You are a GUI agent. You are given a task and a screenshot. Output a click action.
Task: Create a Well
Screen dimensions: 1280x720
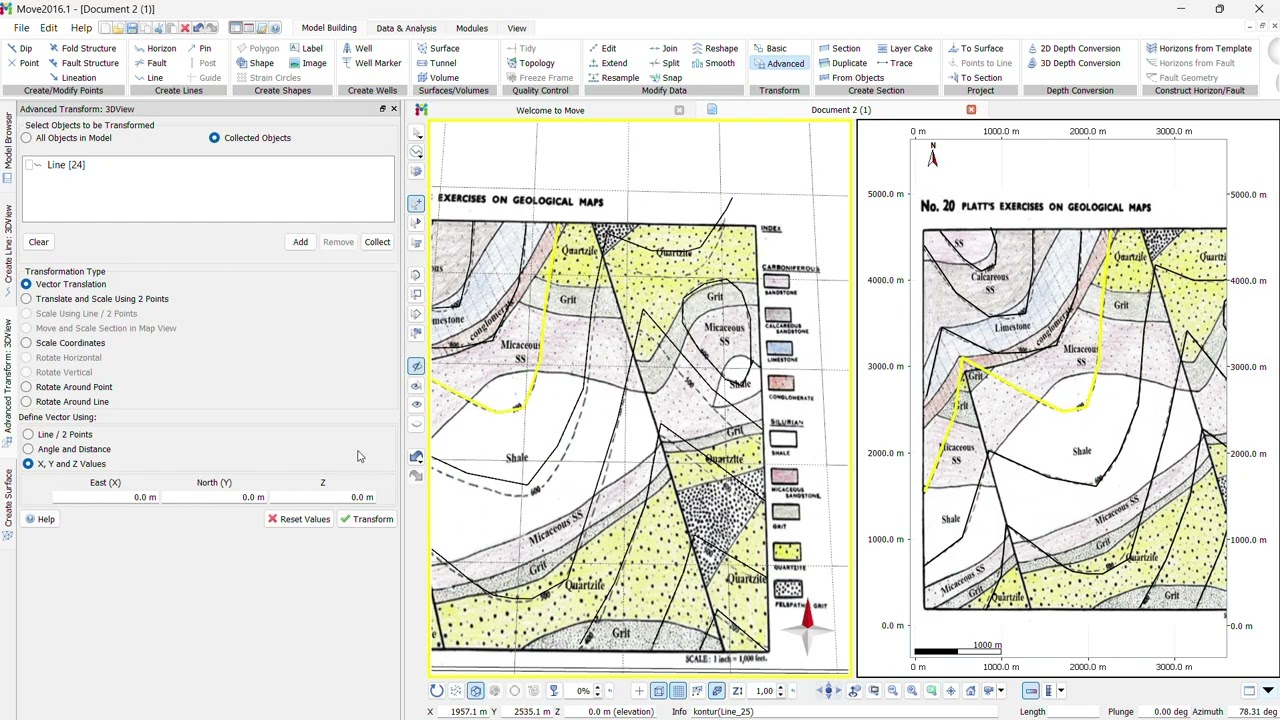(x=357, y=48)
